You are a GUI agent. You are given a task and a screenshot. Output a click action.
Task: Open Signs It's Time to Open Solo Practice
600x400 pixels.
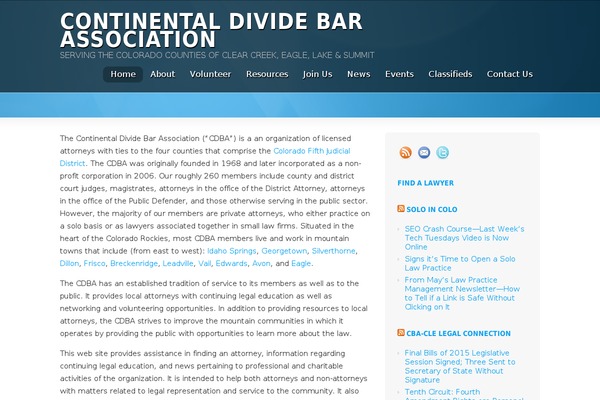coord(460,263)
